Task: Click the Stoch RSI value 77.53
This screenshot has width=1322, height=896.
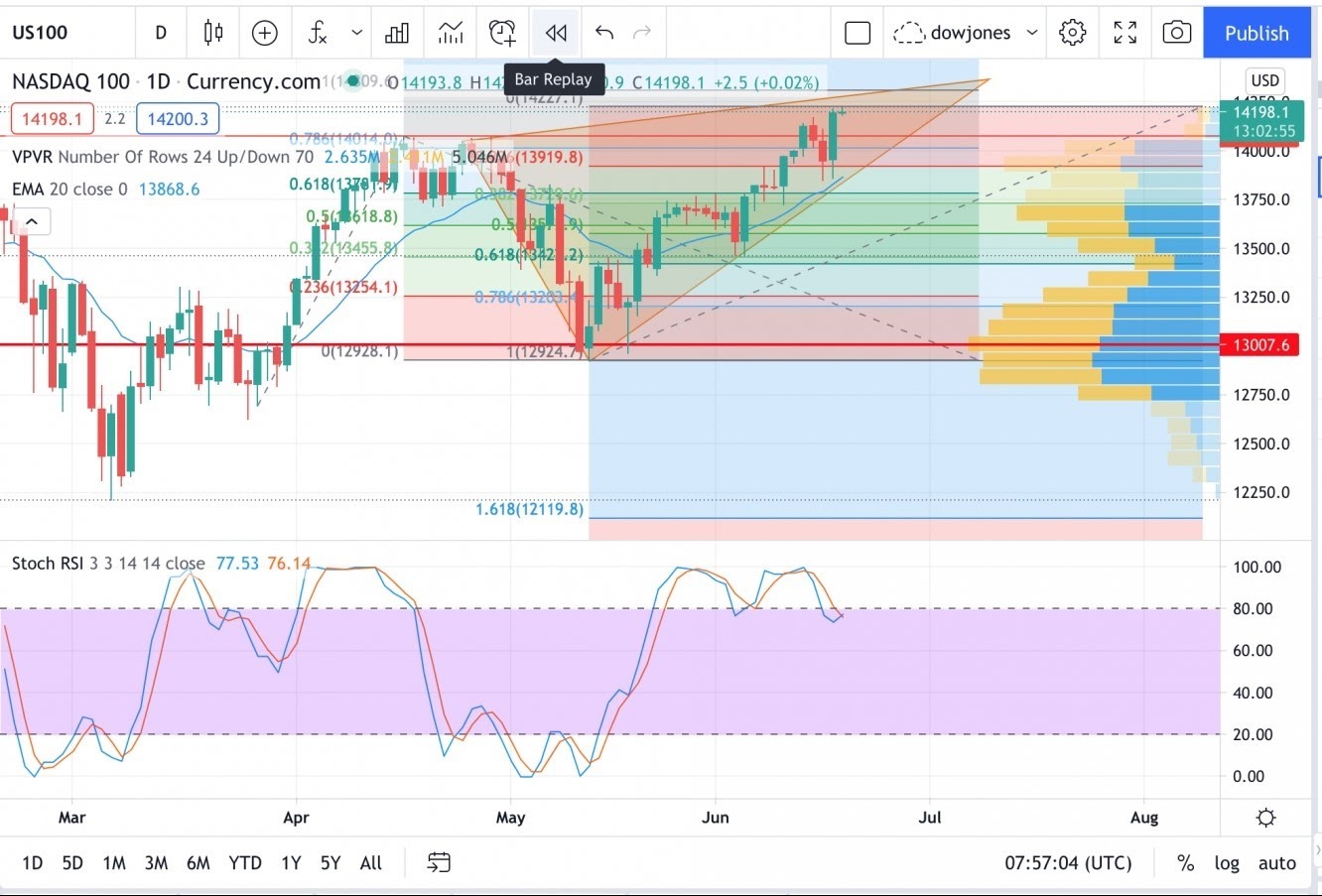Action: (237, 563)
